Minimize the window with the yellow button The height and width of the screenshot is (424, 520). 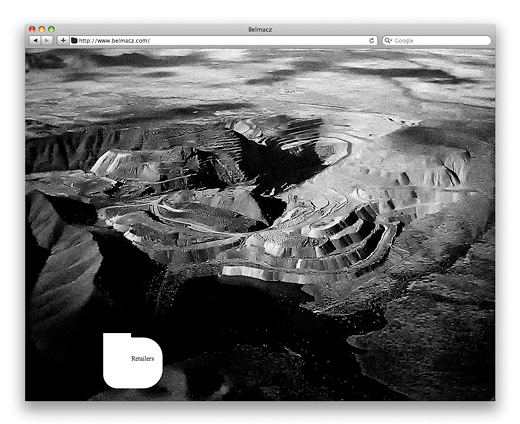point(42,29)
